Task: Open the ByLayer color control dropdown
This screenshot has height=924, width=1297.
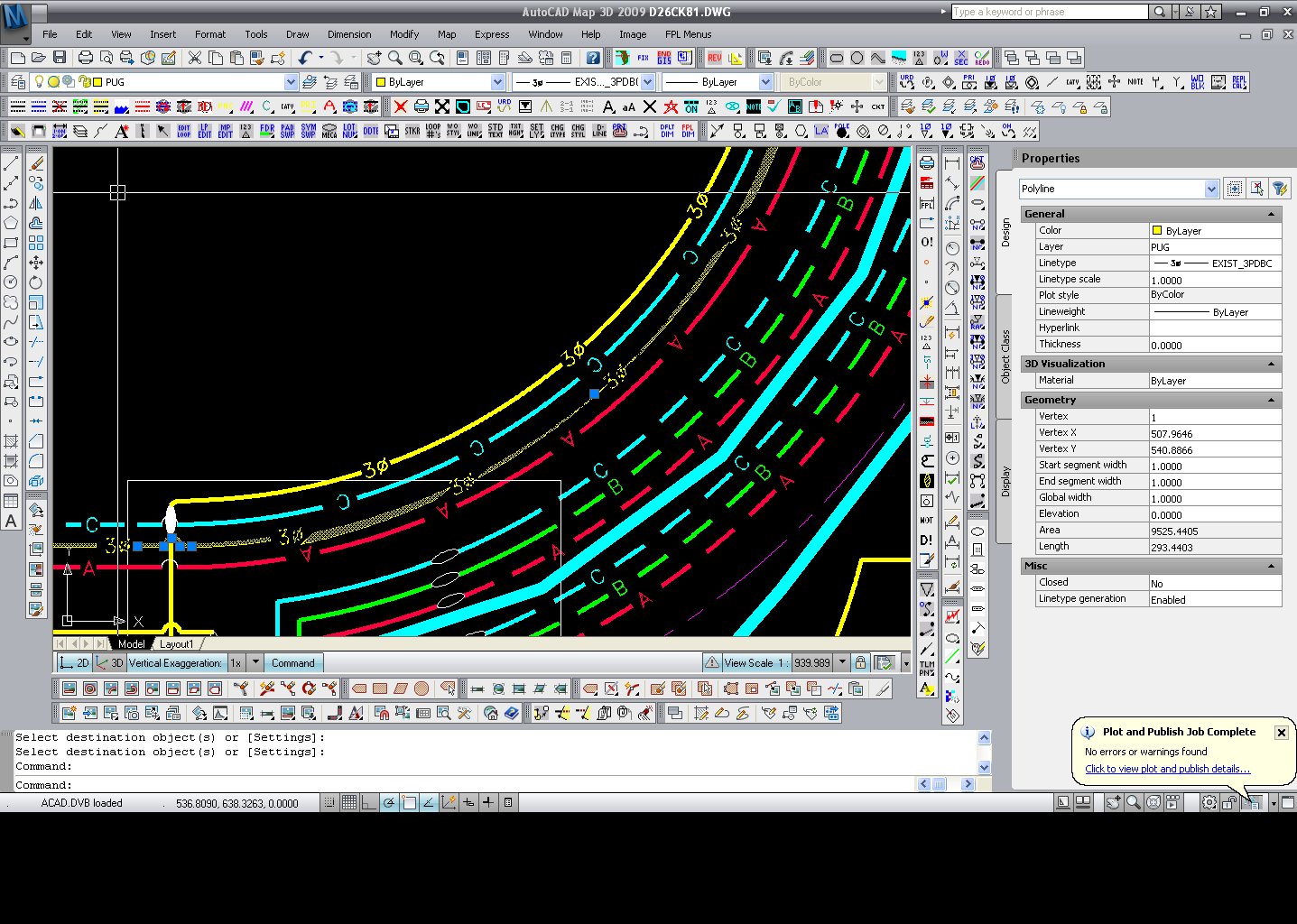Action: [497, 82]
